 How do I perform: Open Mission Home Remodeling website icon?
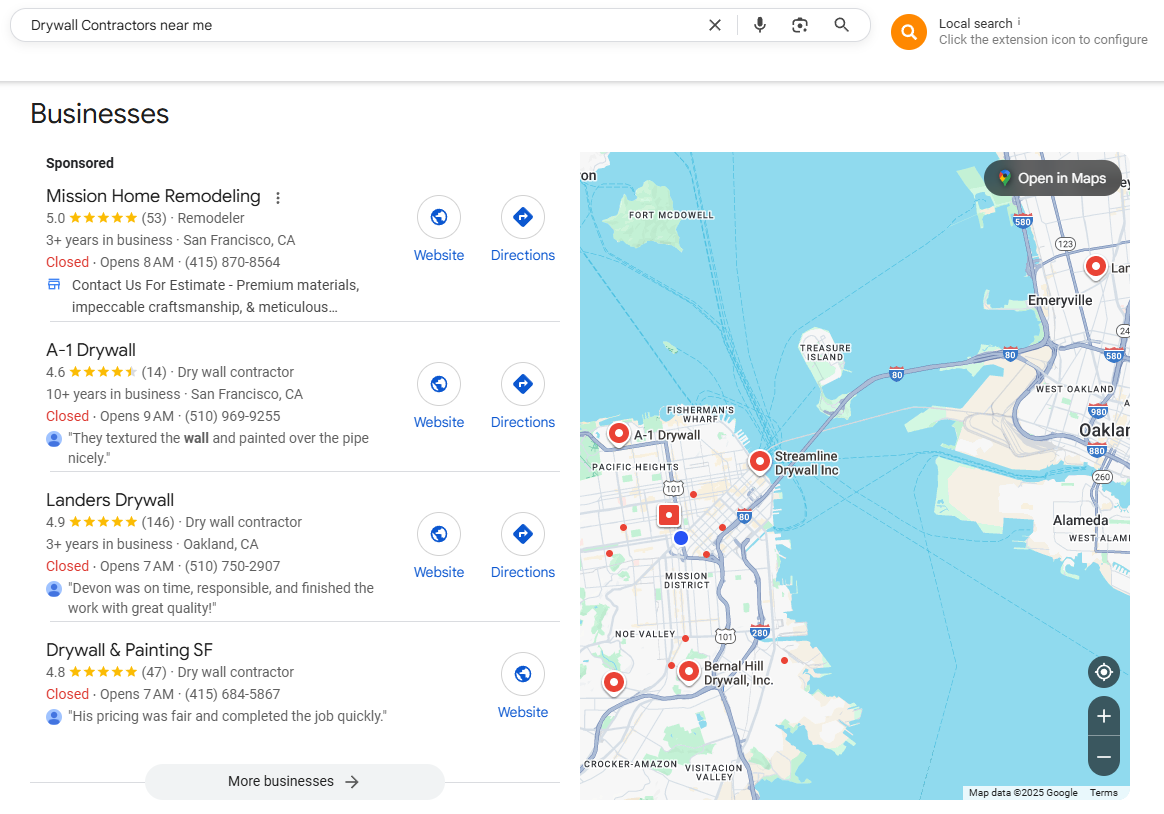tap(438, 217)
